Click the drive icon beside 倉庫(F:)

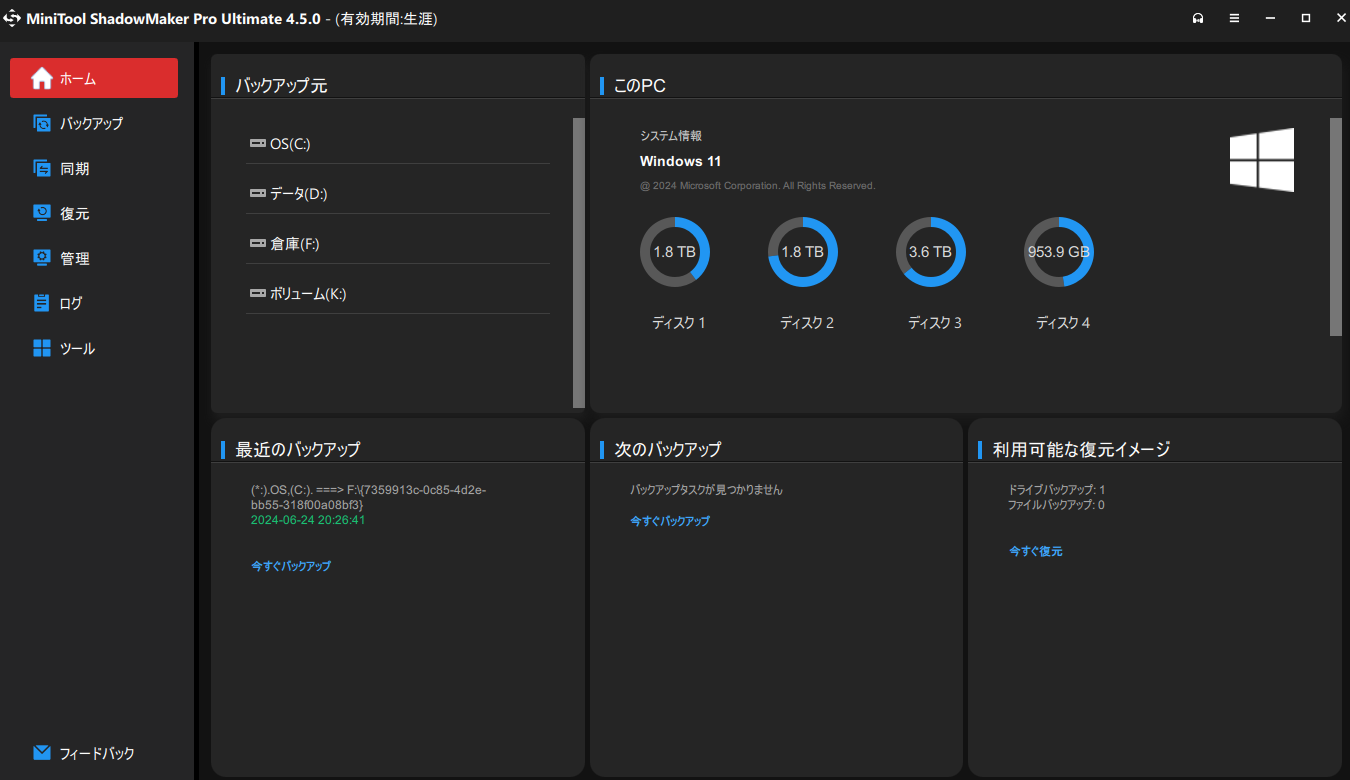pos(258,243)
